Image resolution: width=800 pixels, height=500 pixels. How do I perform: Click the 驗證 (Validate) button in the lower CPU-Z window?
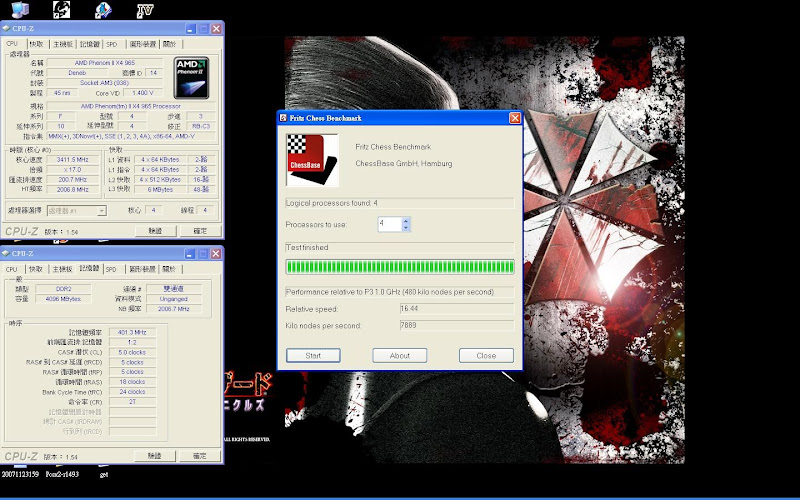155,456
